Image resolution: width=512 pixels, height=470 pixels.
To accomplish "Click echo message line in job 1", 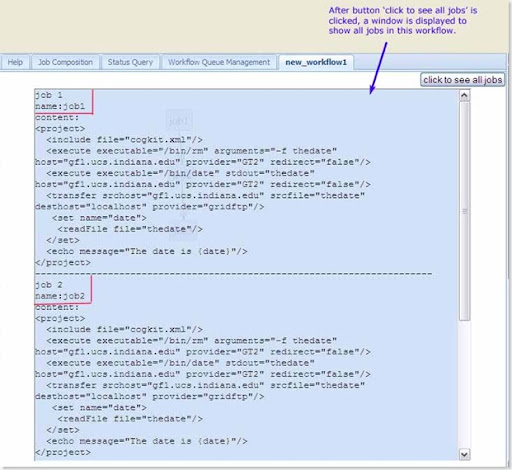I will tap(147, 252).
